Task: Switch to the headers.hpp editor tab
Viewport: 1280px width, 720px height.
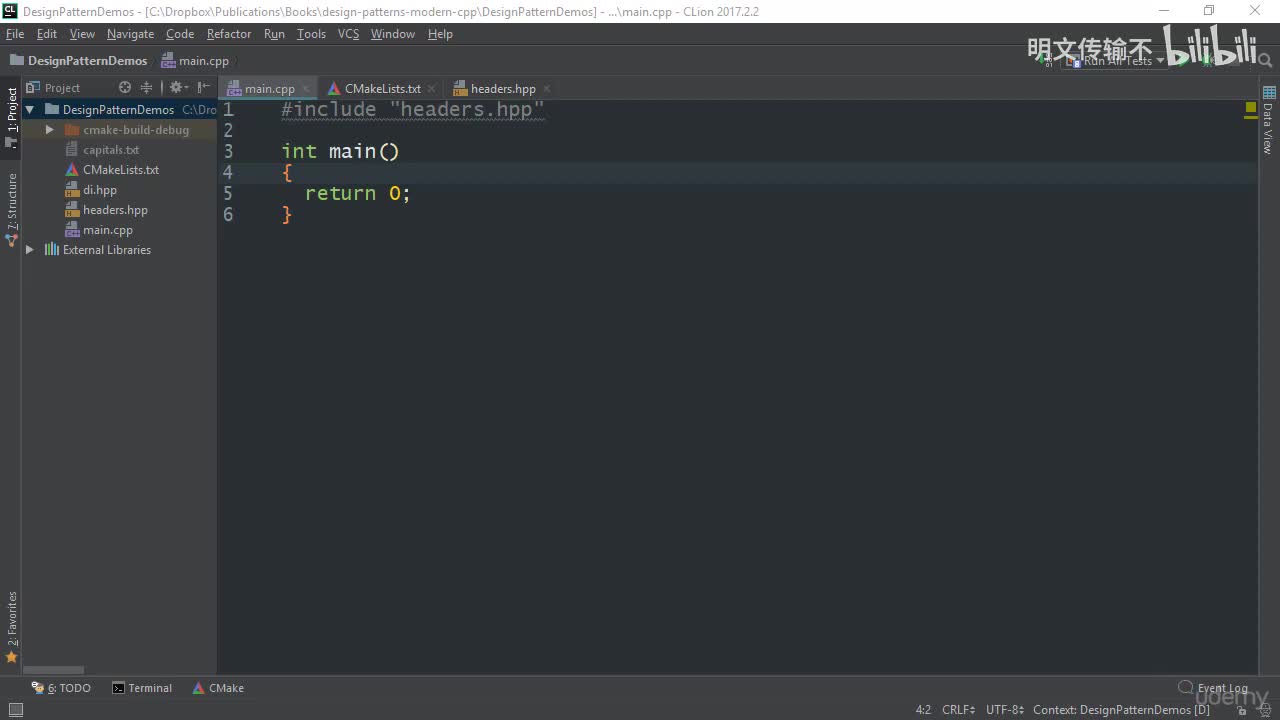Action: tap(502, 89)
